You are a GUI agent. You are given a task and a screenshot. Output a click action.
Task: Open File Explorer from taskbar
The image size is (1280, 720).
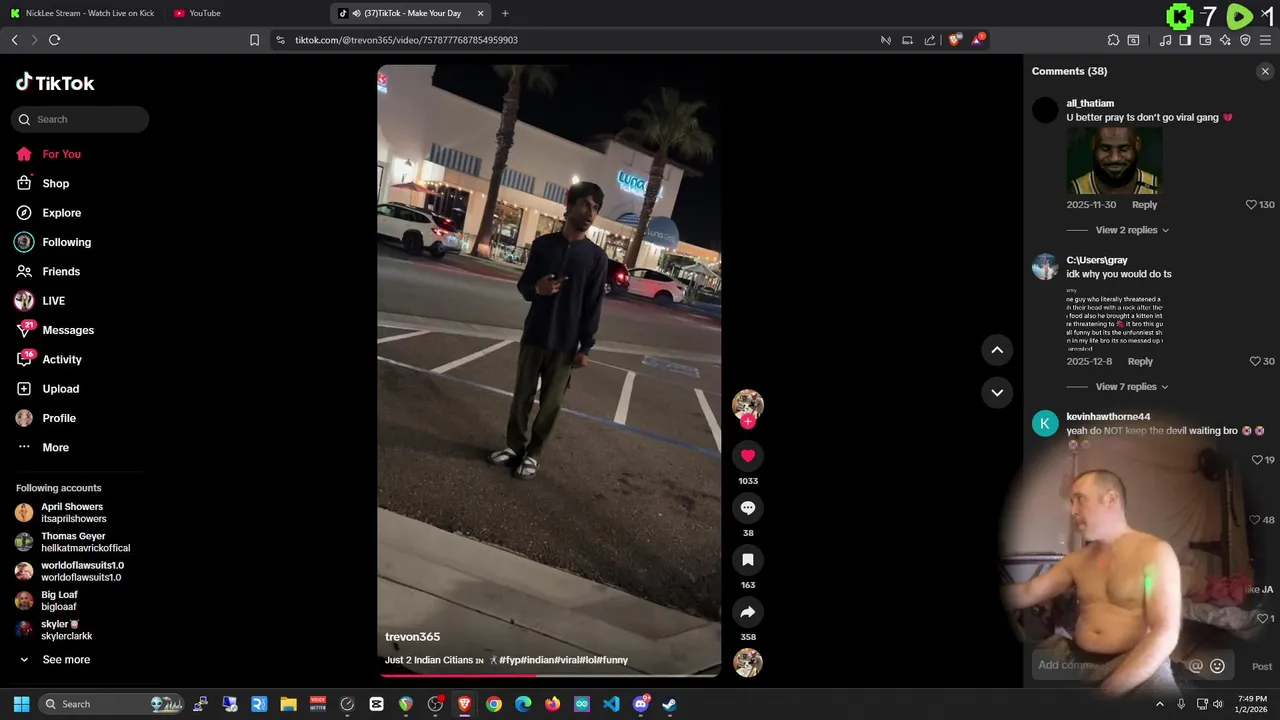point(288,704)
